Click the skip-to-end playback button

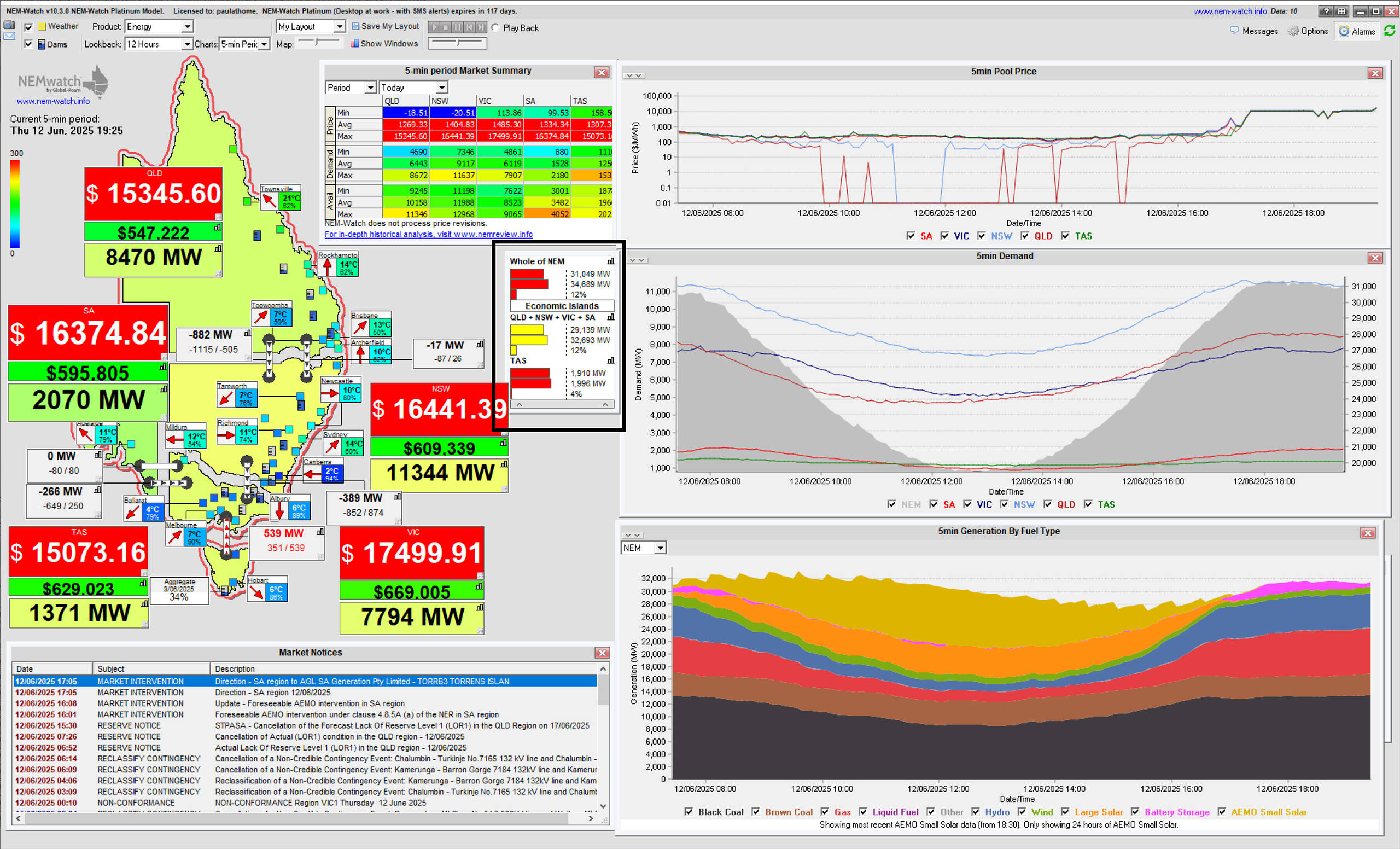tap(481, 27)
